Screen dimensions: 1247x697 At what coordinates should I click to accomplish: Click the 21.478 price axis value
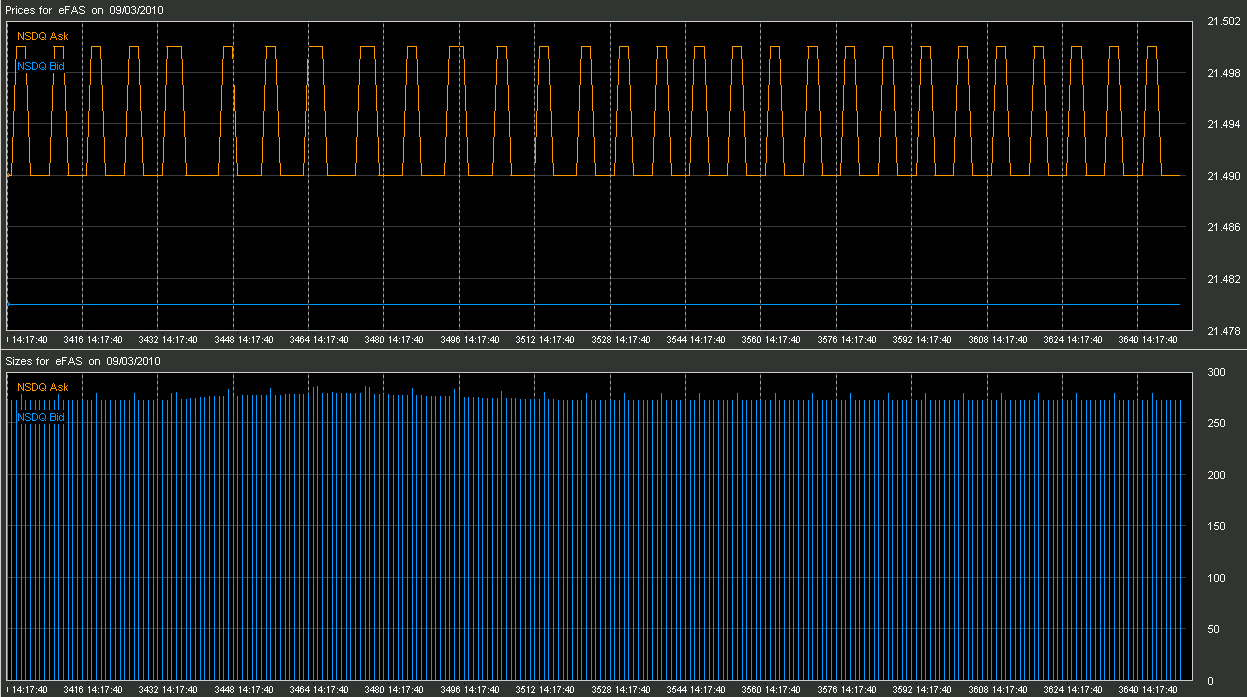[1224, 331]
